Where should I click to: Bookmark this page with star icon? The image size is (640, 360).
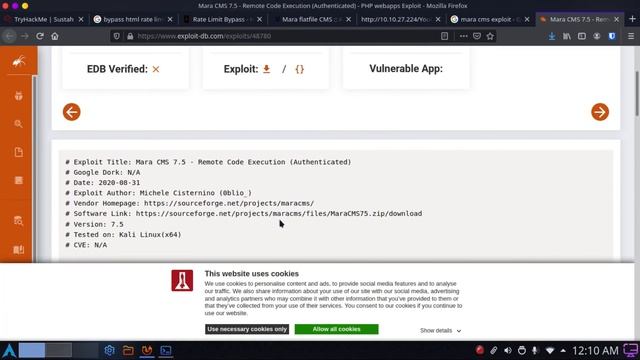click(x=490, y=36)
